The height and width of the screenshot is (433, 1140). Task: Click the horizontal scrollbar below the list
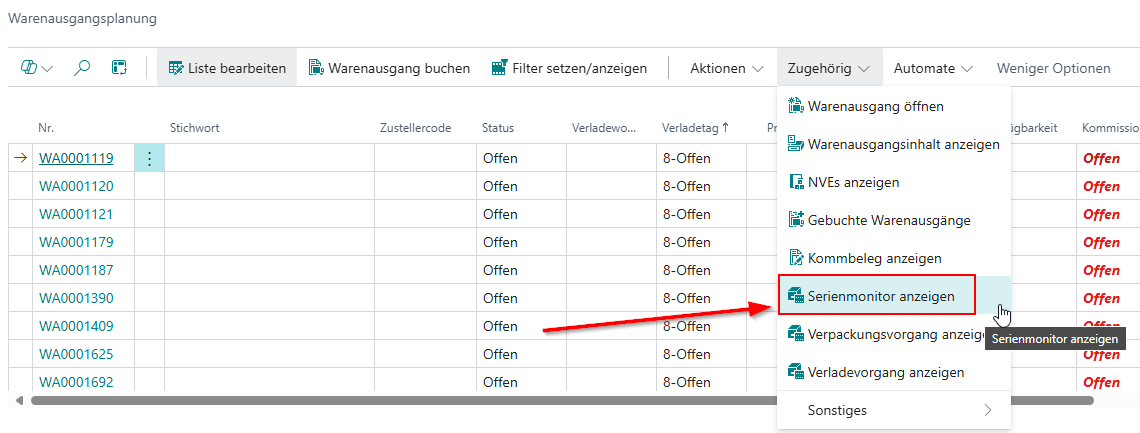pos(560,400)
